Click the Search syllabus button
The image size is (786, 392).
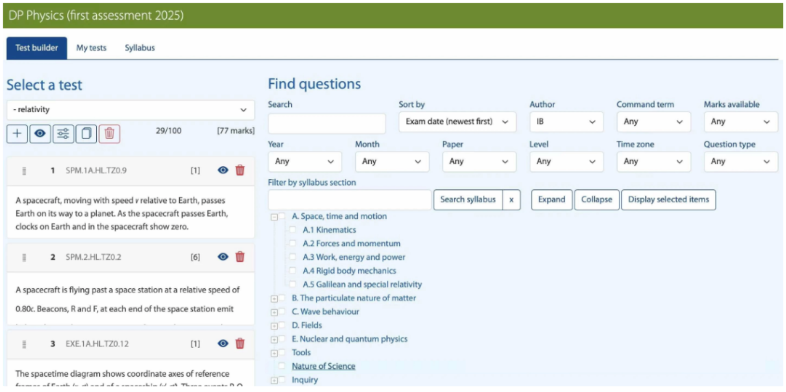468,200
